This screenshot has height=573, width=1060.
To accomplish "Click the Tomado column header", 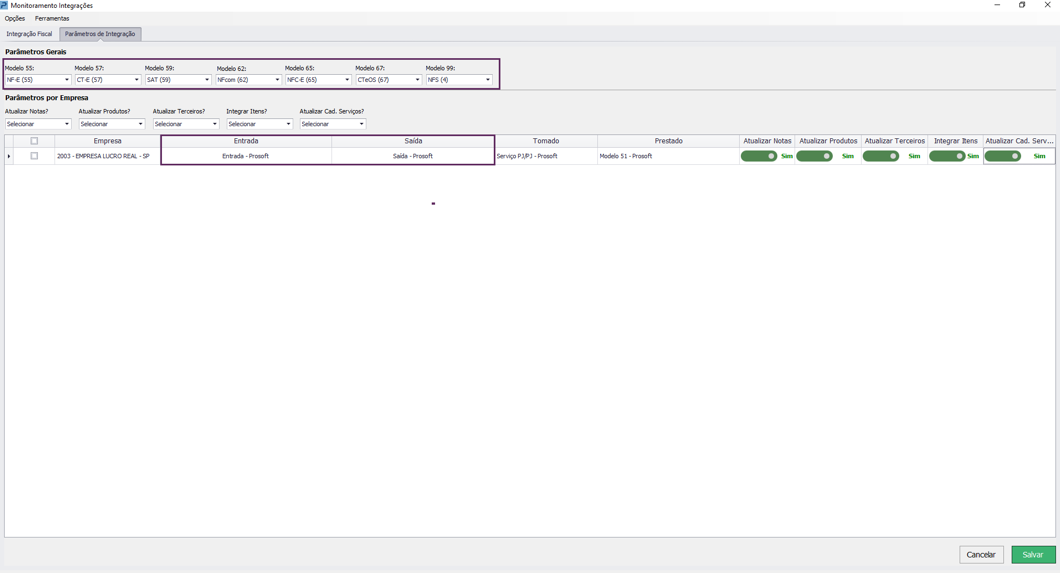I will (x=546, y=141).
